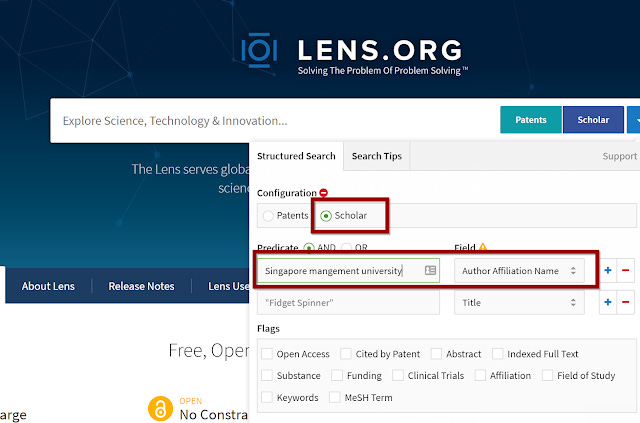This screenshot has width=640, height=423.
Task: Click the blue Scholar search button
Action: pos(593,120)
